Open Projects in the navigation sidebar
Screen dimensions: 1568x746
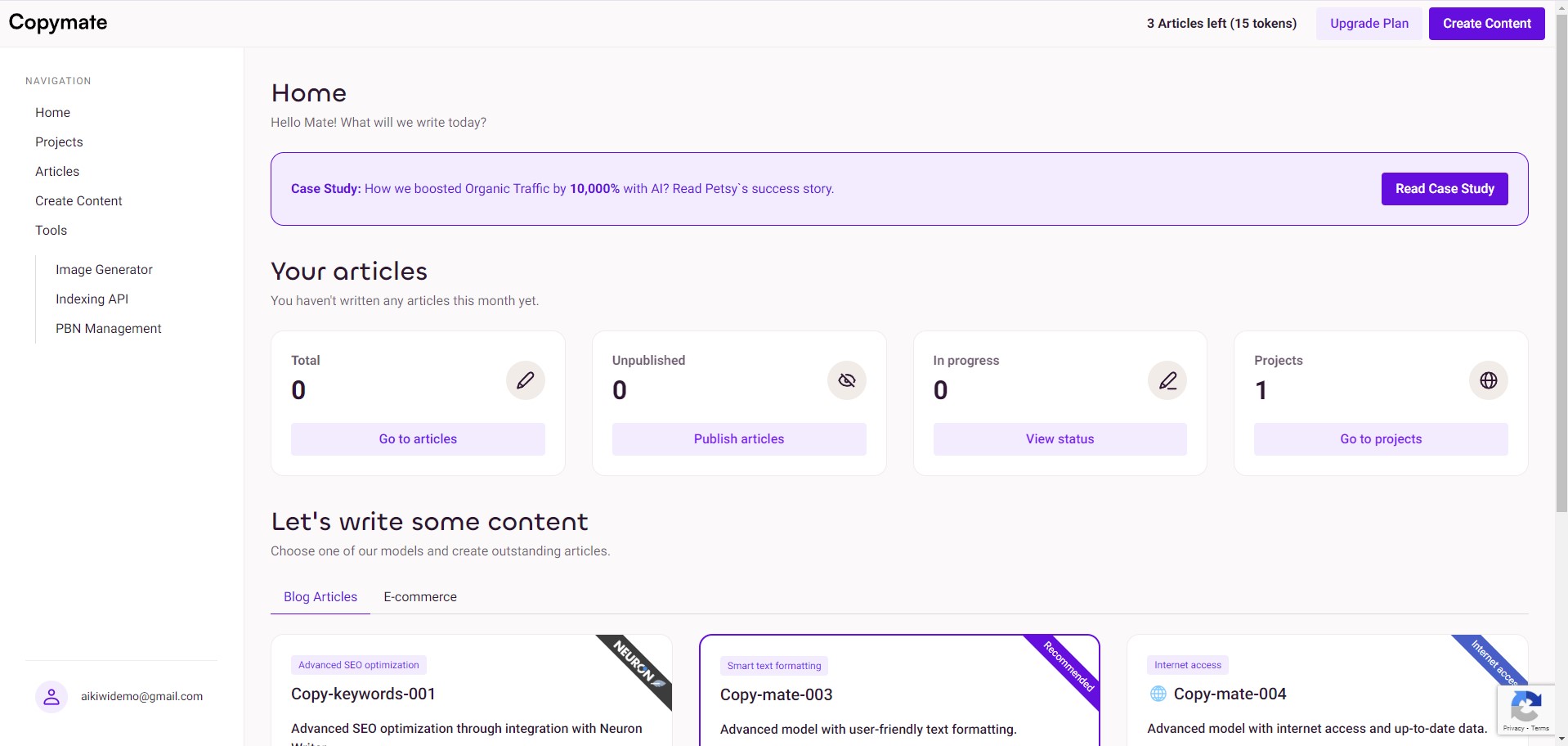pos(59,142)
